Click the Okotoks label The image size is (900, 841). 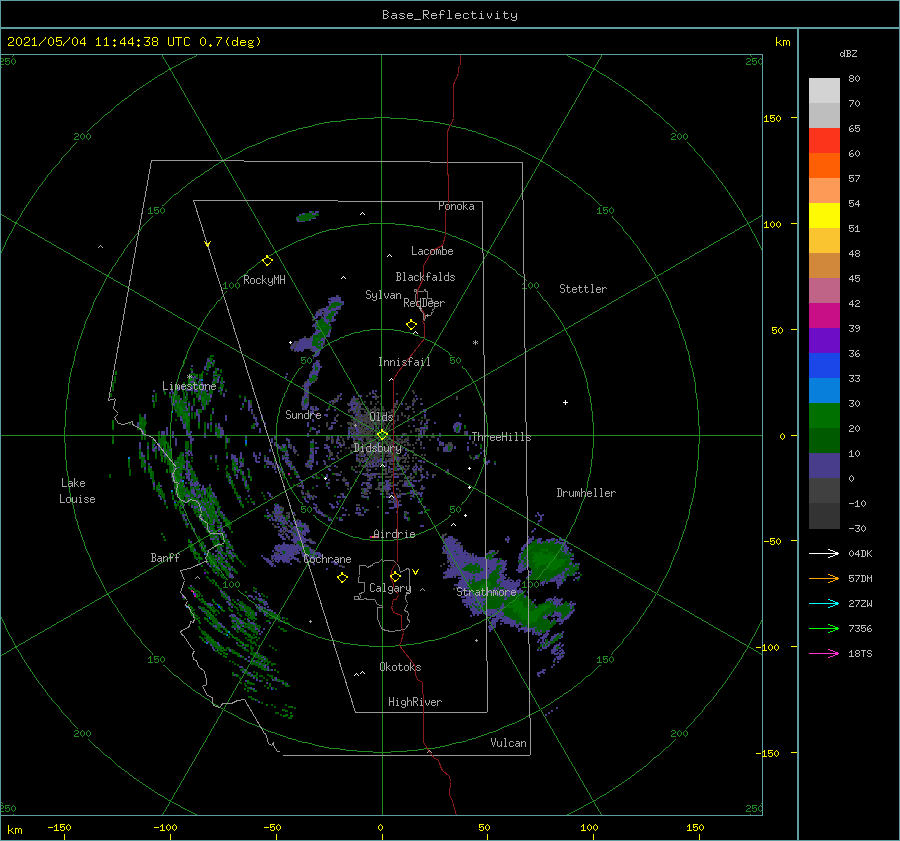click(400, 667)
